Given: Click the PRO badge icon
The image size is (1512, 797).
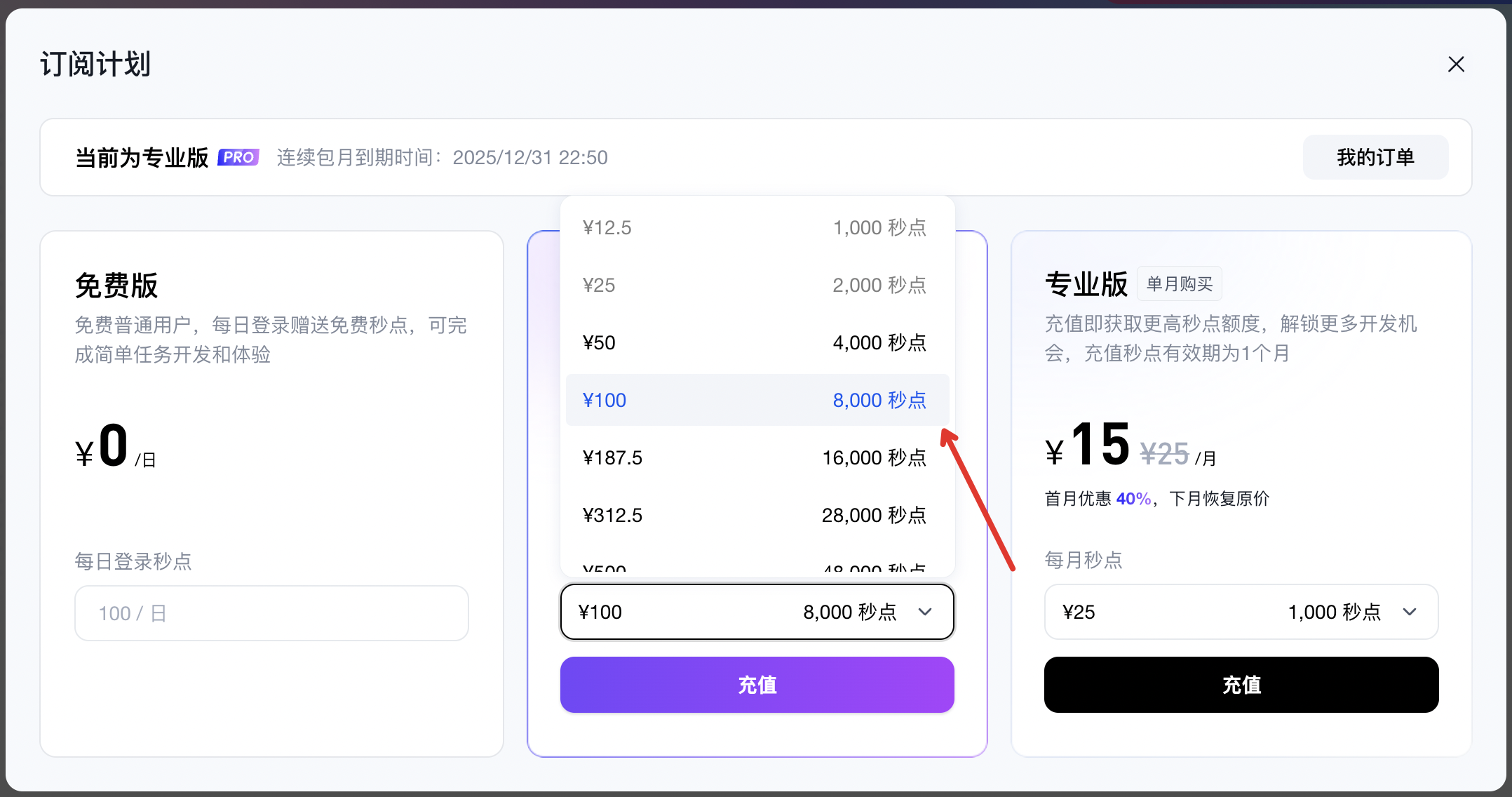Looking at the screenshot, I should tap(238, 157).
